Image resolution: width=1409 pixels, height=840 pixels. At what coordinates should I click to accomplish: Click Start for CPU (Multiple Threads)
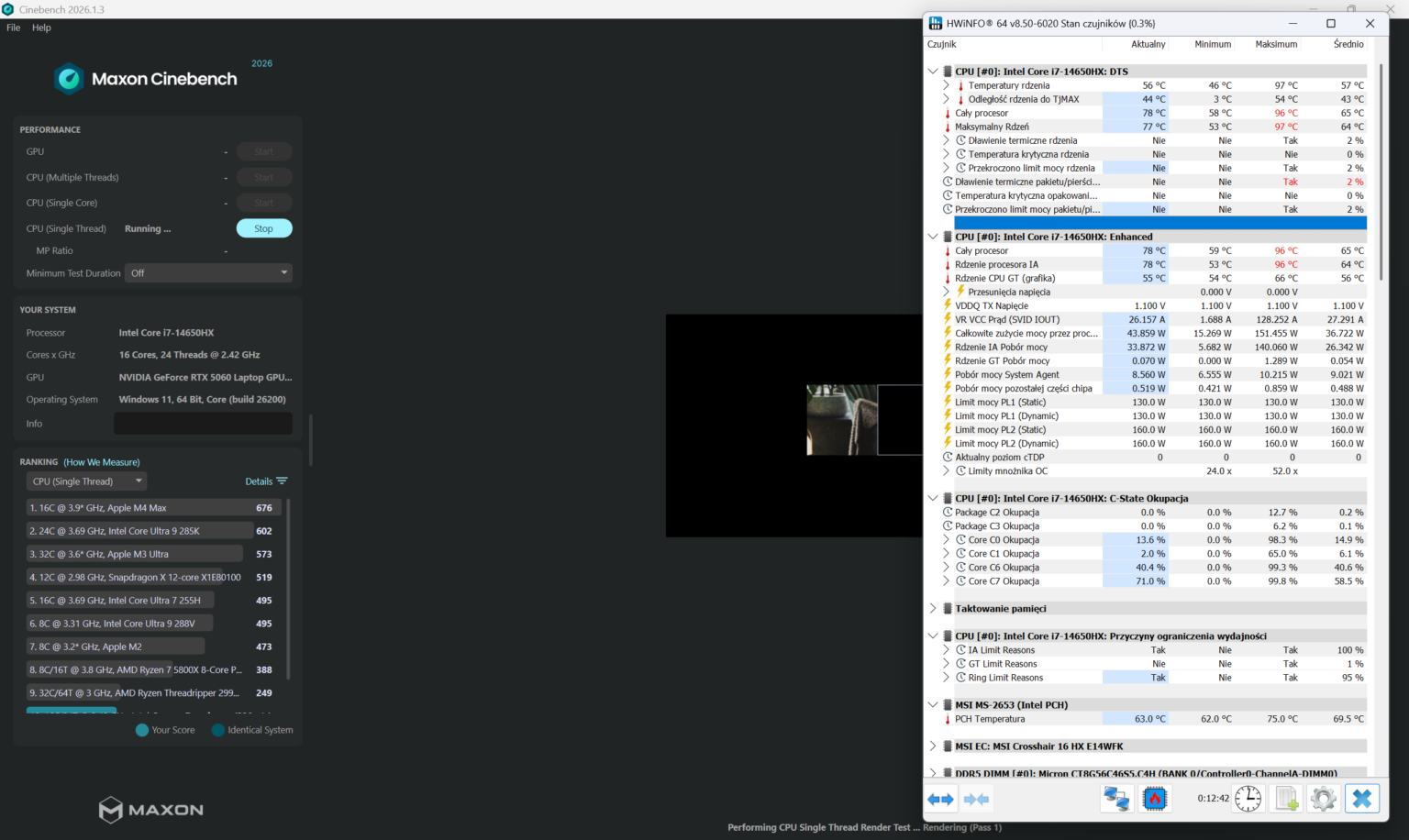[264, 177]
